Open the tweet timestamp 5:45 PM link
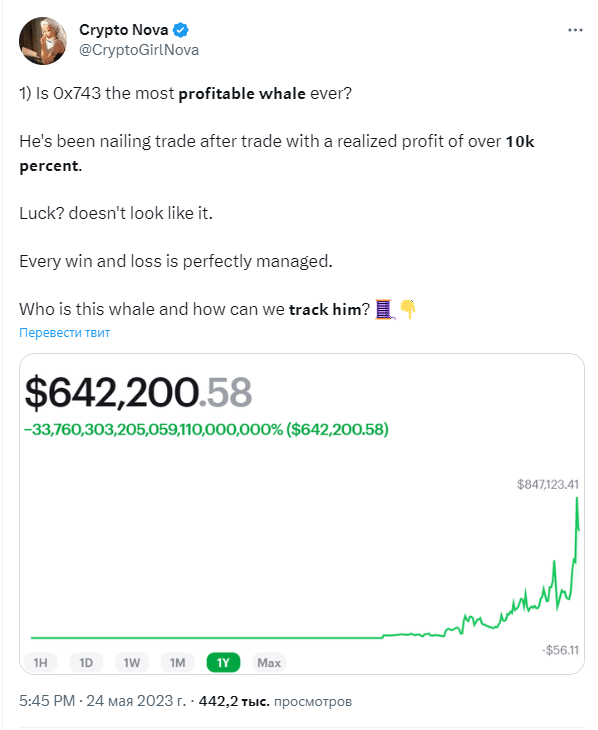This screenshot has width=598, height=730. [x=47, y=701]
